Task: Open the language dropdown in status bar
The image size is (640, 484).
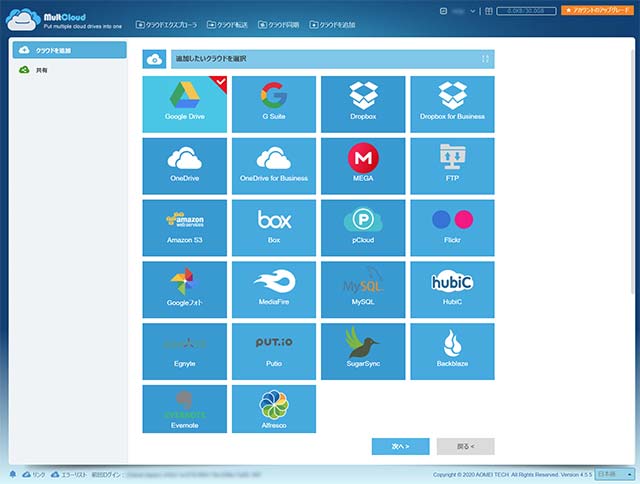Action: (x=614, y=475)
